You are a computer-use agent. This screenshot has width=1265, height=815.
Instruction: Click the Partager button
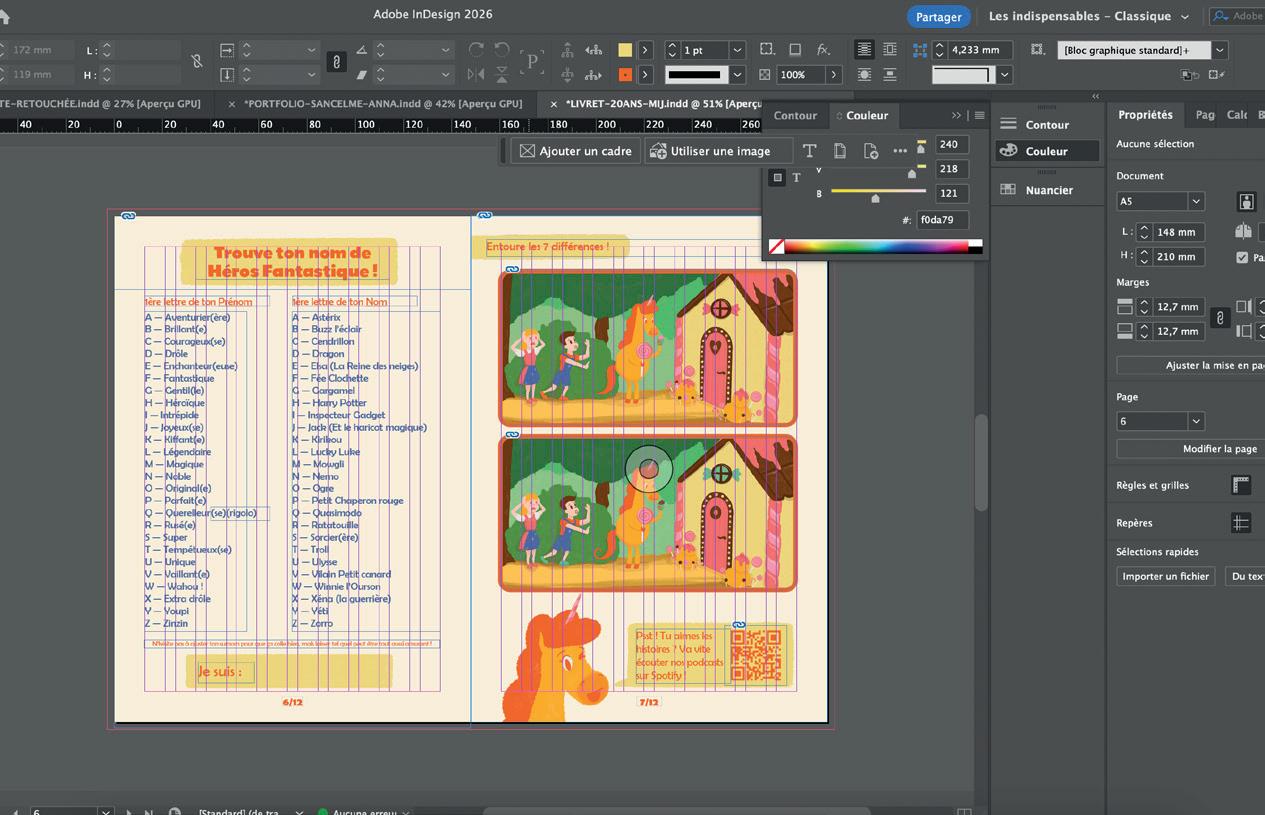point(938,16)
